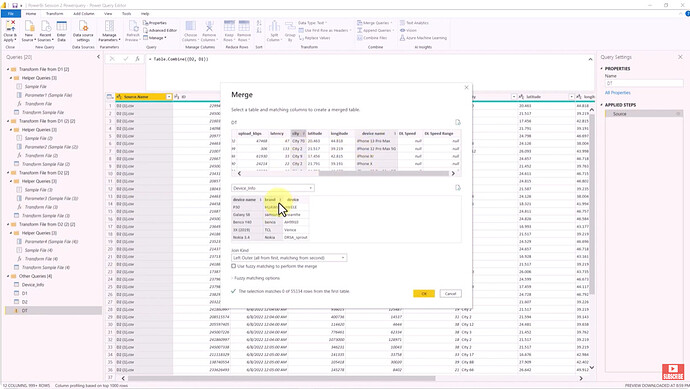Collapse Transform File from D2 [2] group
The width and height of the screenshot is (690, 389).
coord(8,173)
